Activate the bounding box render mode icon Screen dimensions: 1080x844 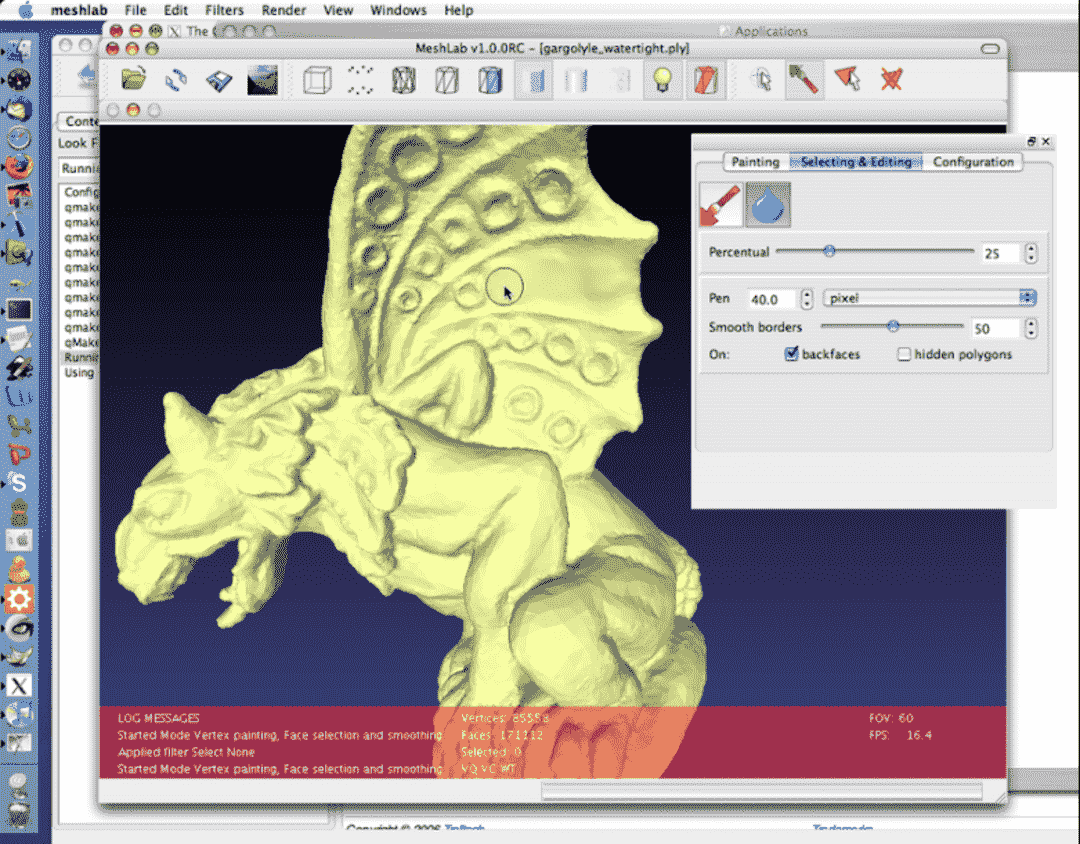317,80
